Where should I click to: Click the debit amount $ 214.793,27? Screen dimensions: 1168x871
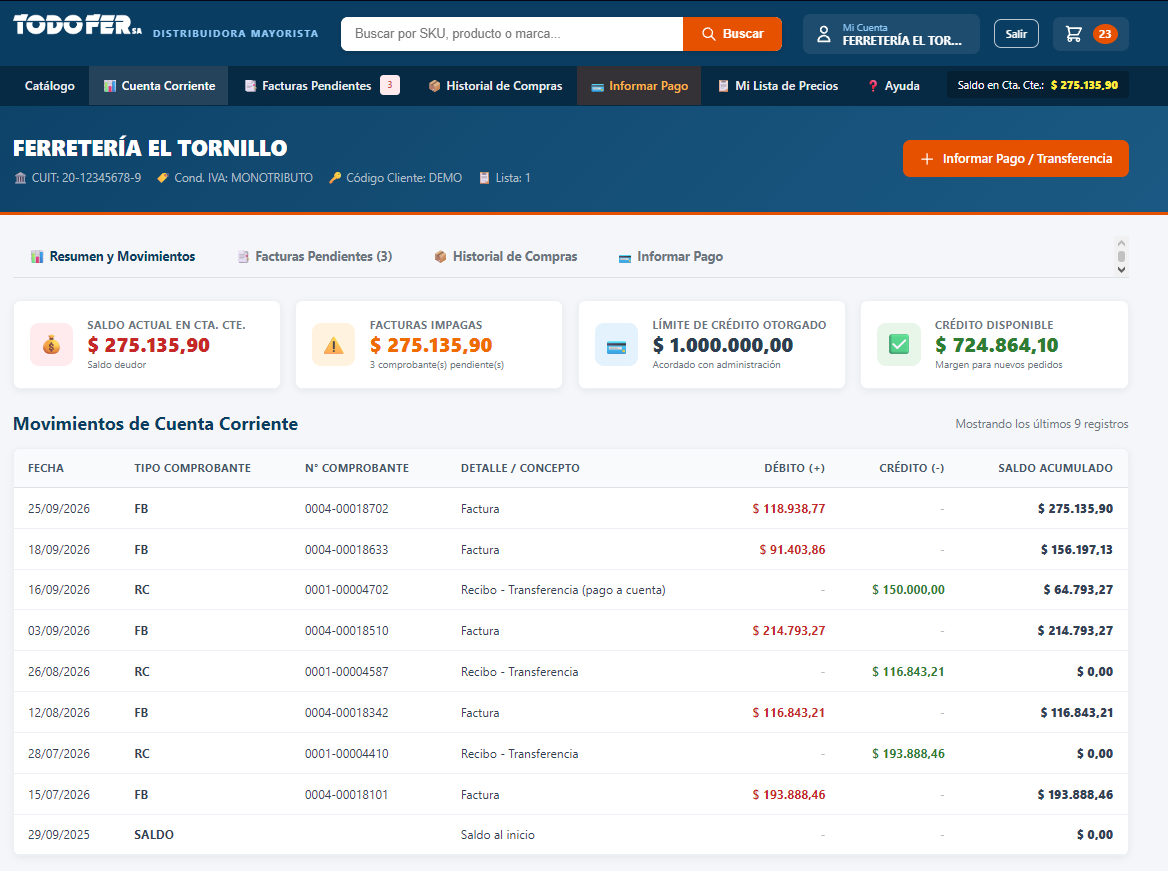click(x=789, y=631)
